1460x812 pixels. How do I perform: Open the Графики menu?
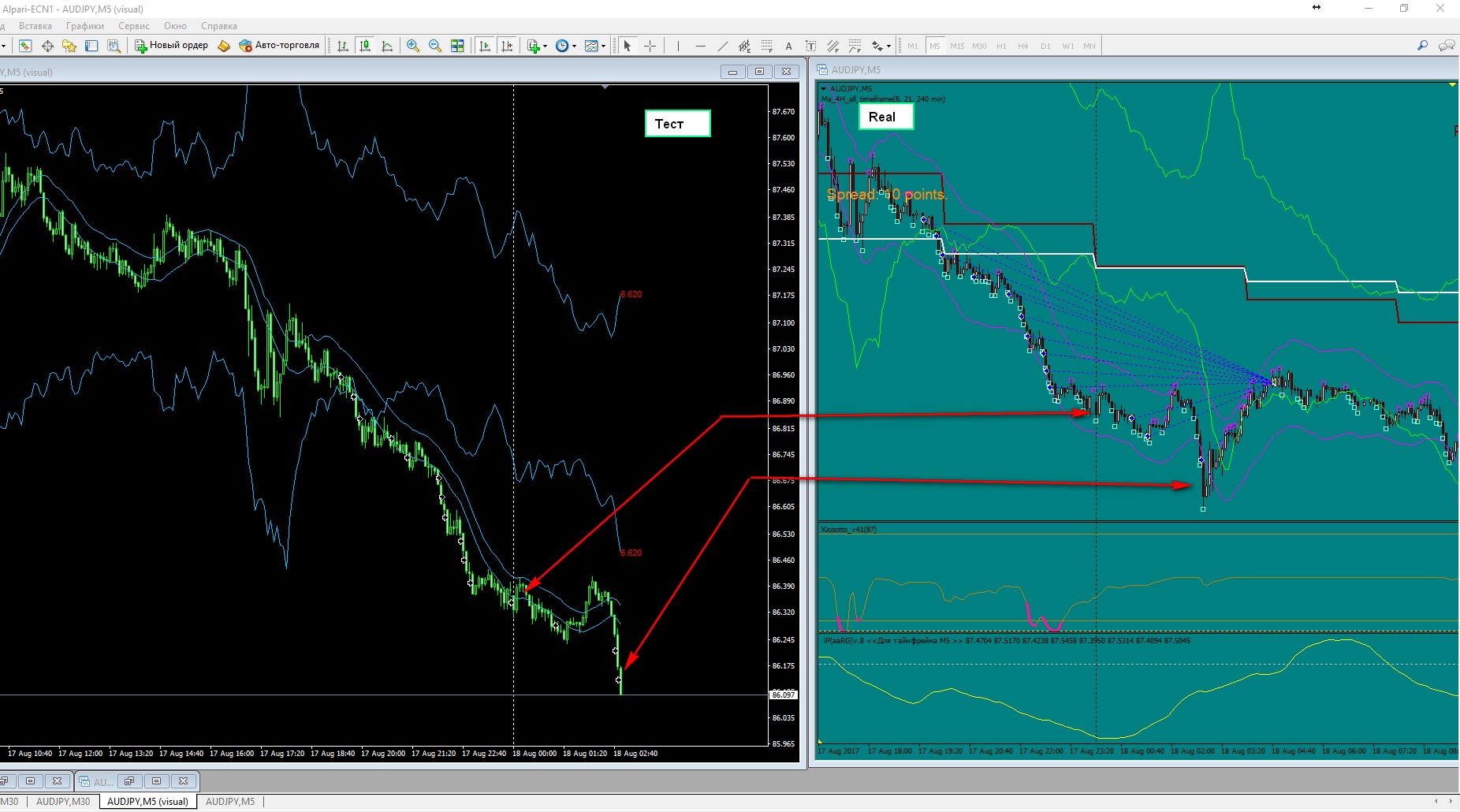coord(85,26)
